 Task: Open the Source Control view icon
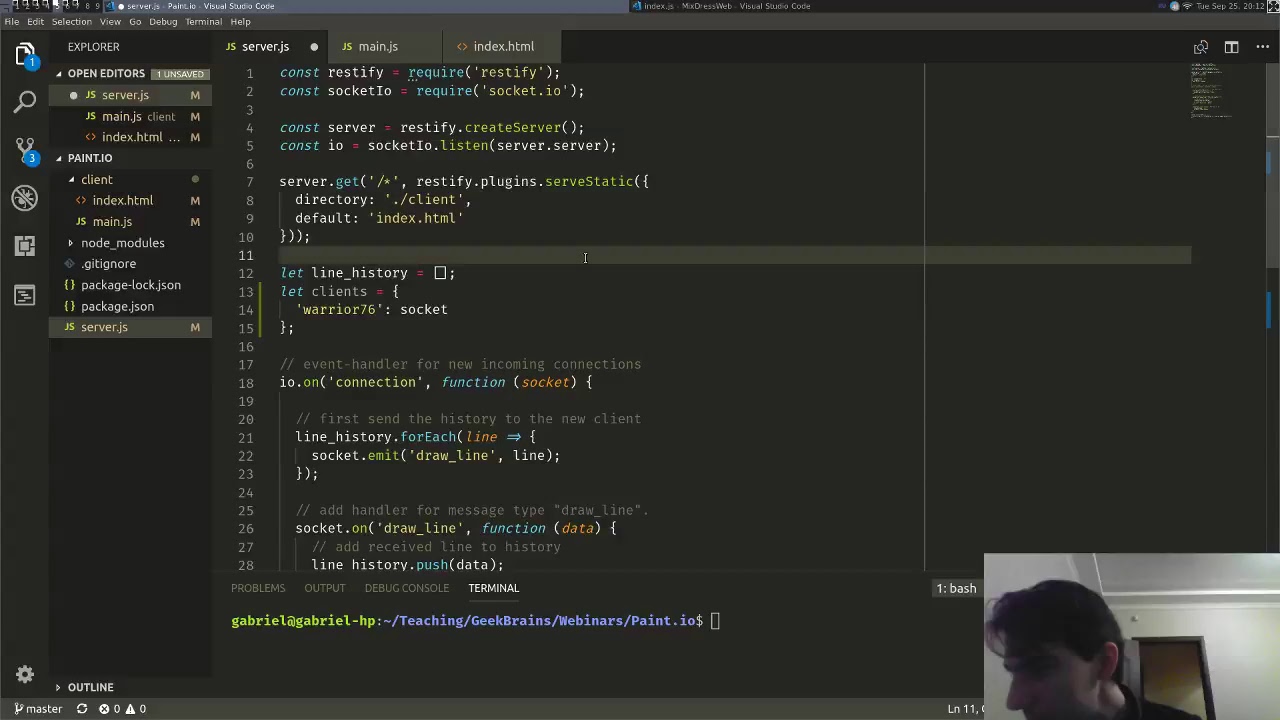(25, 150)
